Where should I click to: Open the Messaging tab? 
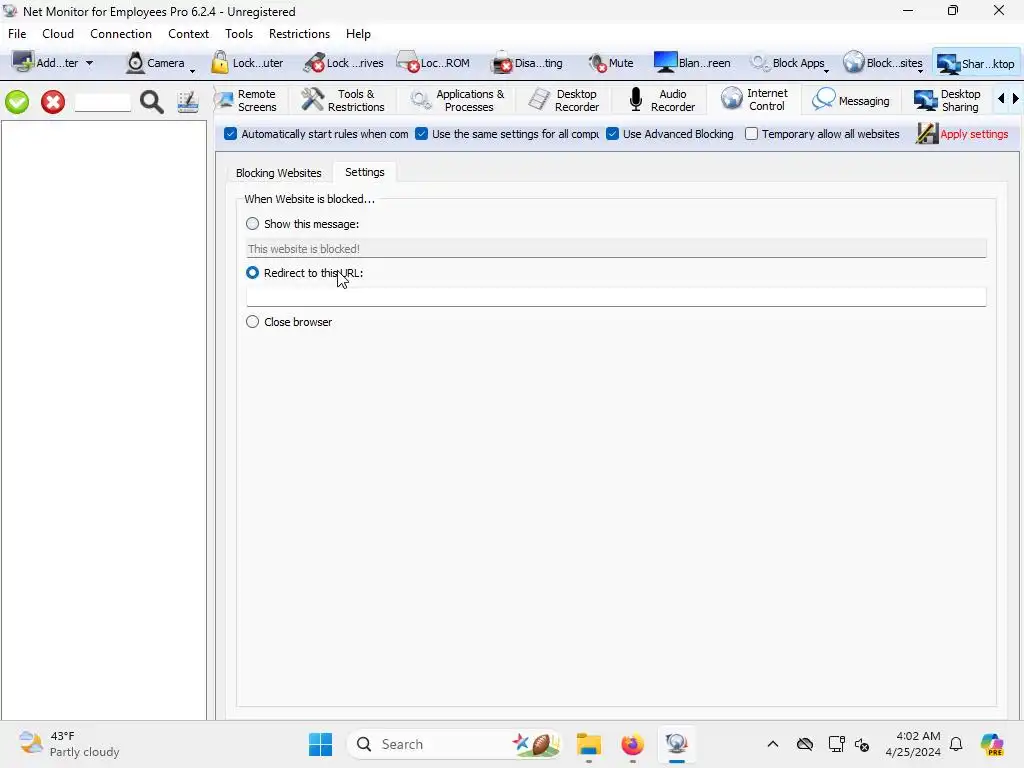850,101
